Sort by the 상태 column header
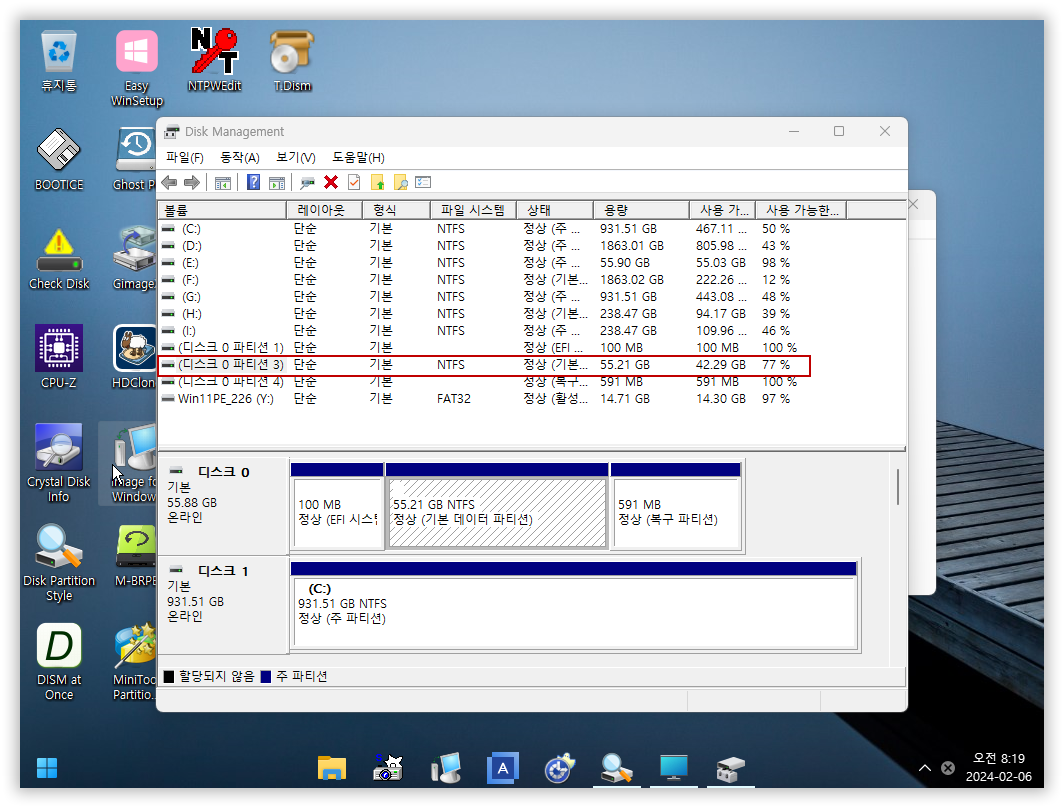The image size is (1064, 808). click(555, 210)
